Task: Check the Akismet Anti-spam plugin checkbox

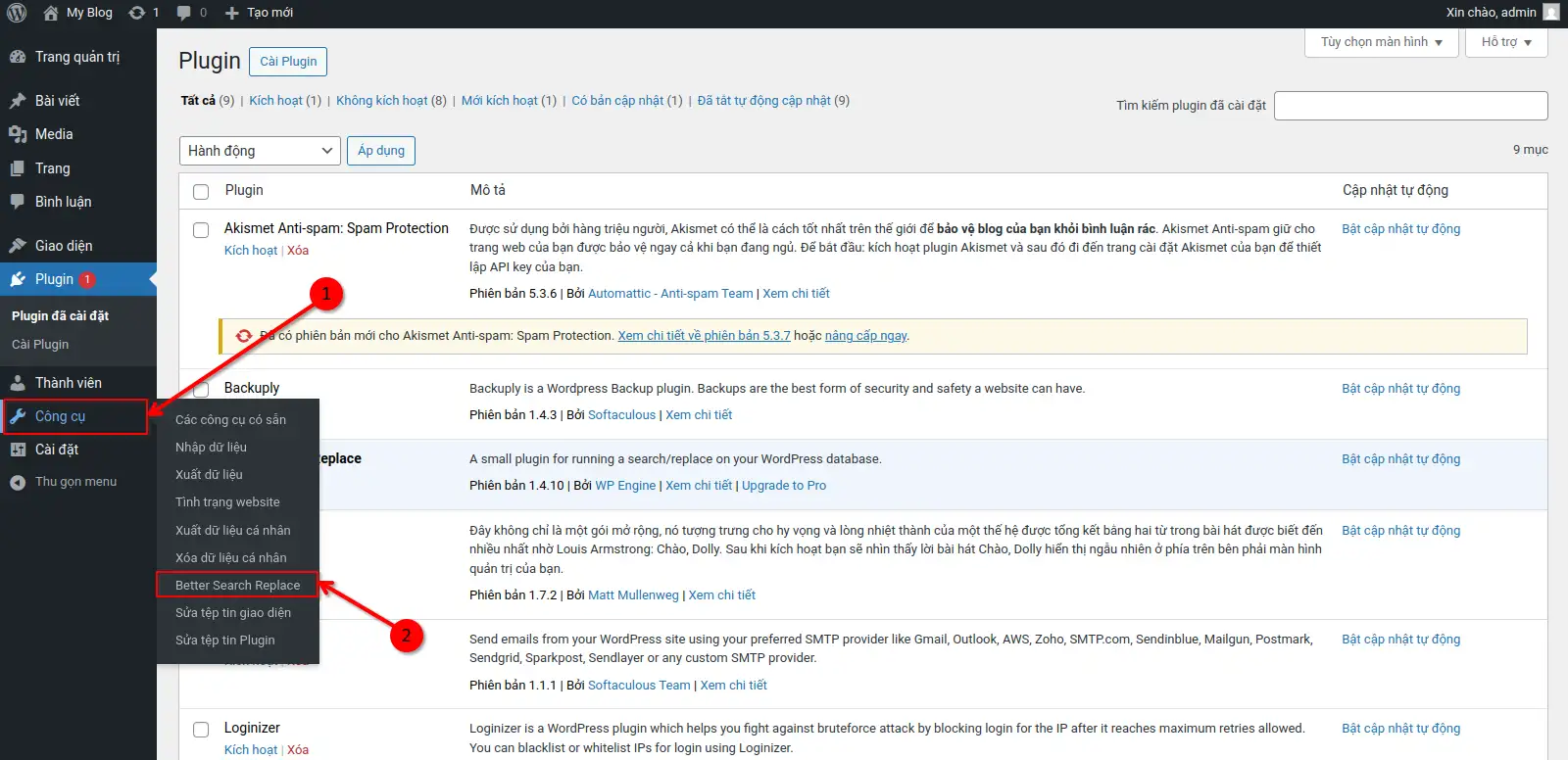Action: 201,230
